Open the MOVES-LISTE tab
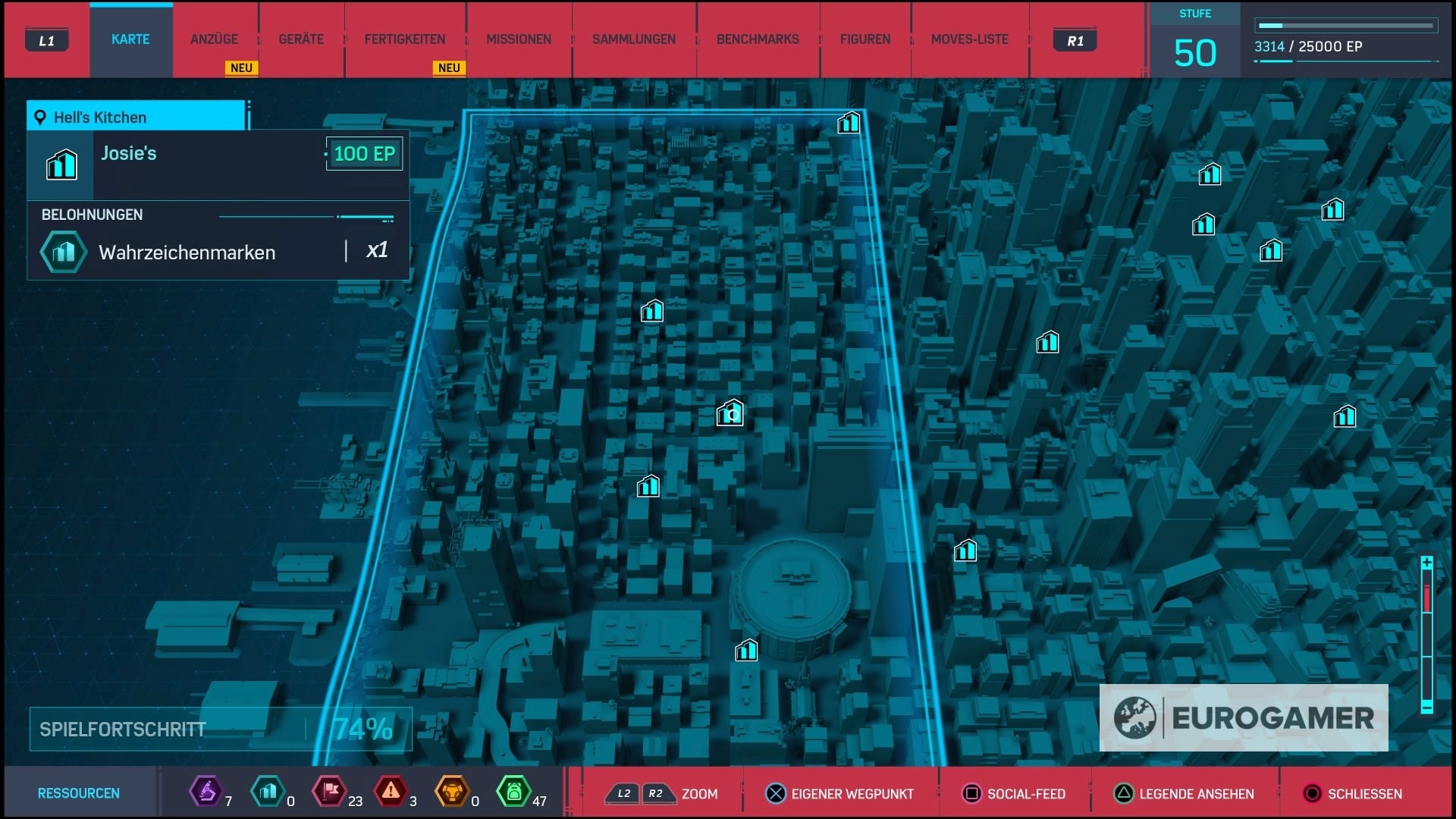The width and height of the screenshot is (1456, 819). pos(970,39)
